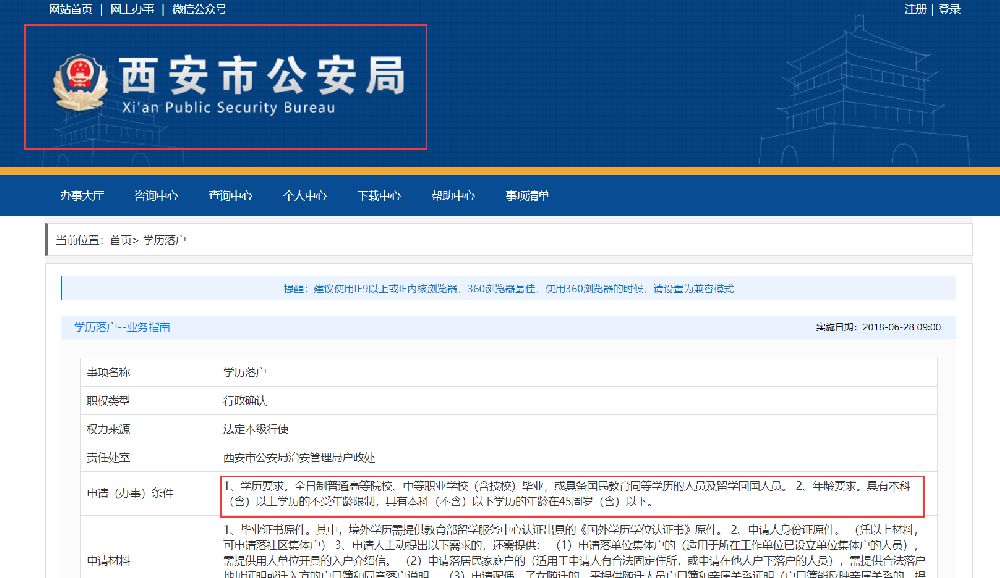Open 网站首页 in the top bar
The image size is (1000, 578).
pyautogui.click(x=70, y=9)
